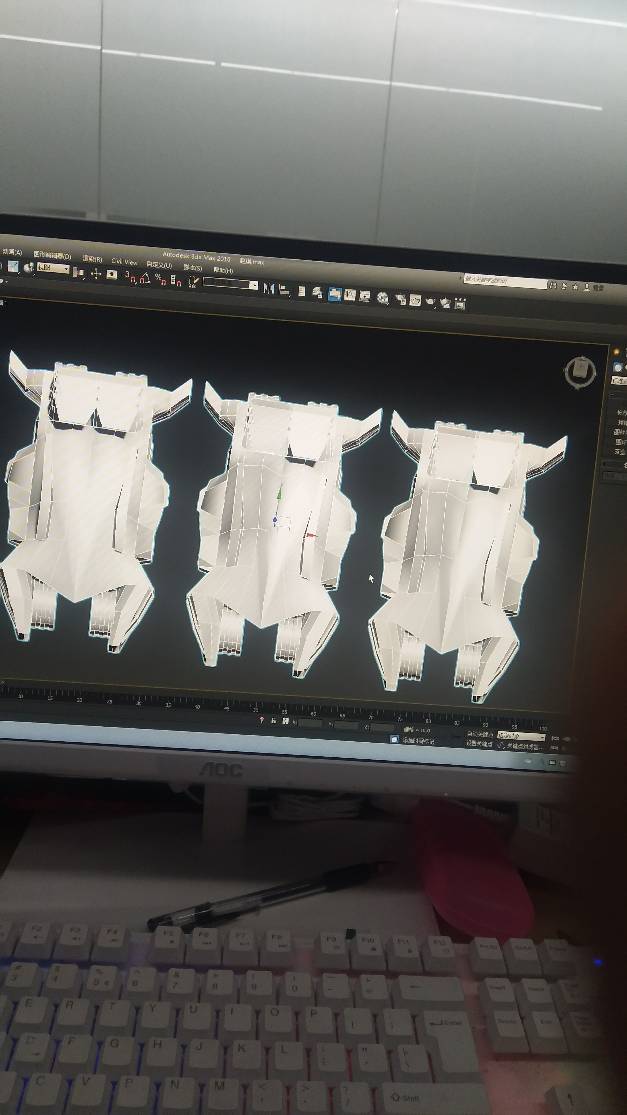Toggle Spinner Snap
The width and height of the screenshot is (627, 1115).
(x=176, y=280)
